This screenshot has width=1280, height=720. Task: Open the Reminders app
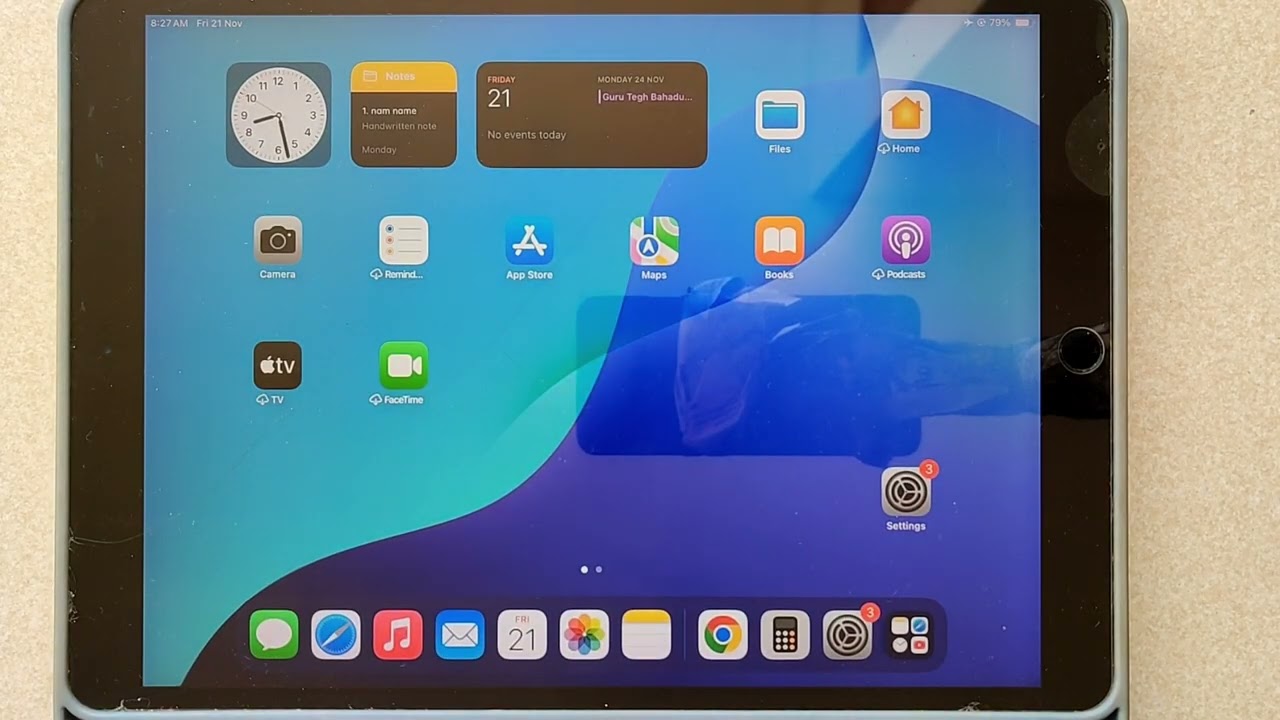(x=403, y=240)
